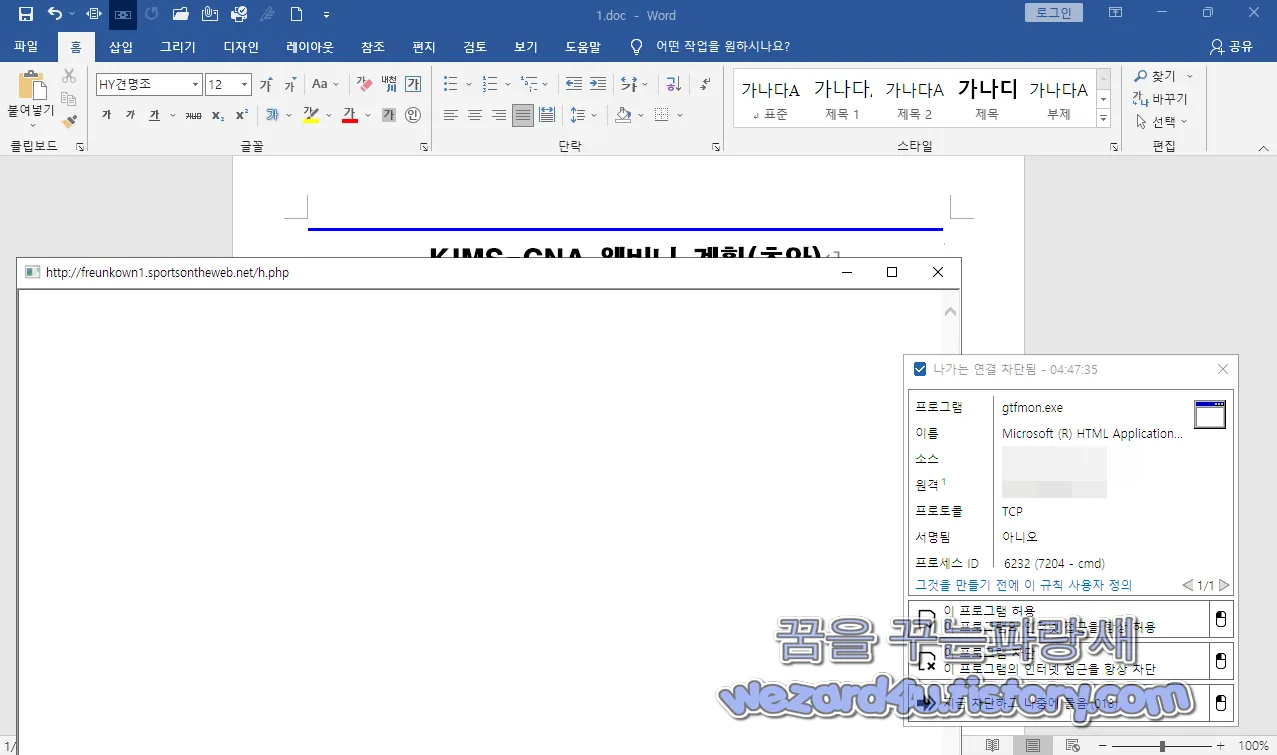Open the 검토 ribbon tab
This screenshot has width=1277, height=755.
(x=474, y=46)
